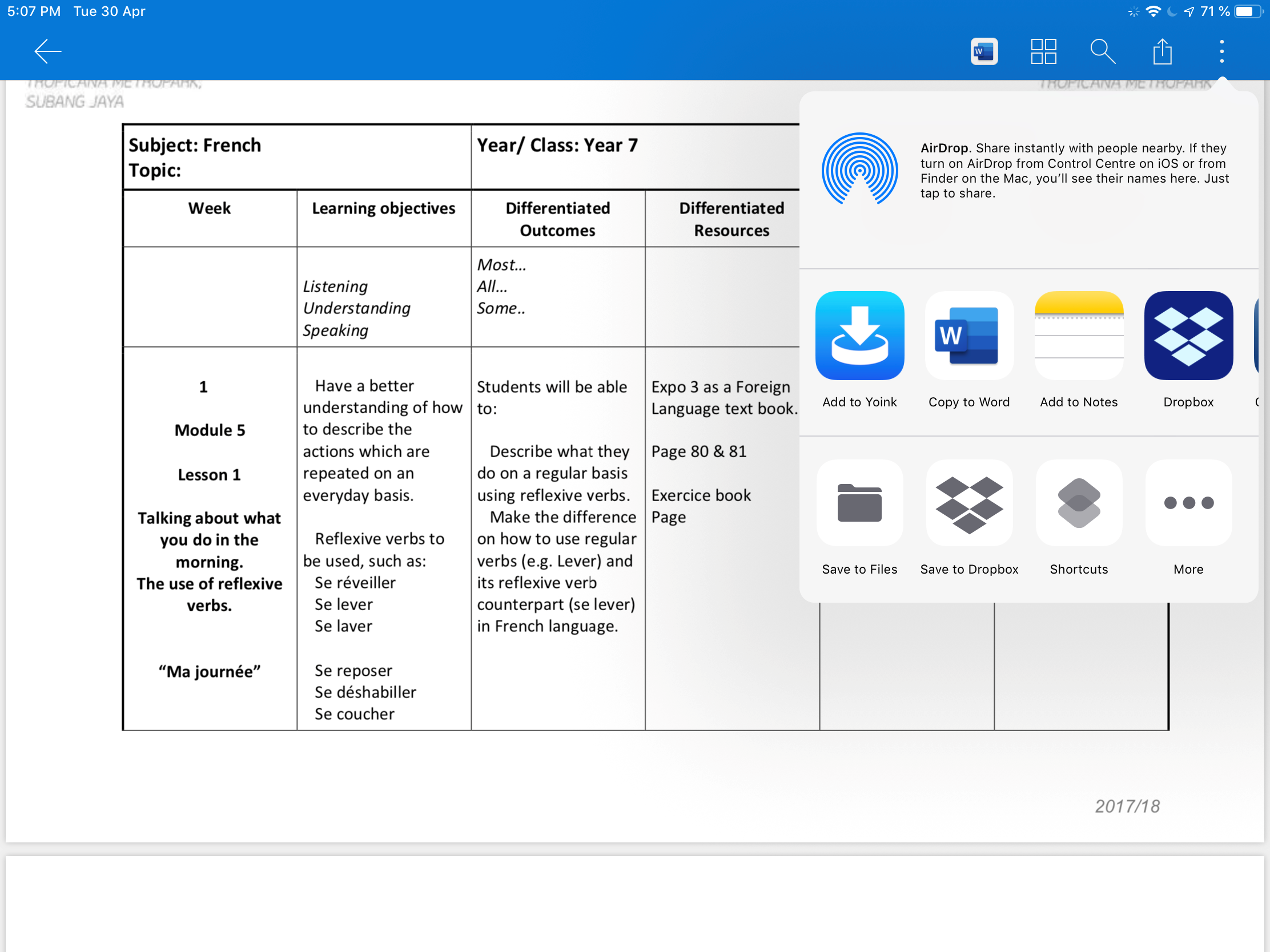Share to Dropbox app
The image size is (1270, 952).
pos(1188,349)
